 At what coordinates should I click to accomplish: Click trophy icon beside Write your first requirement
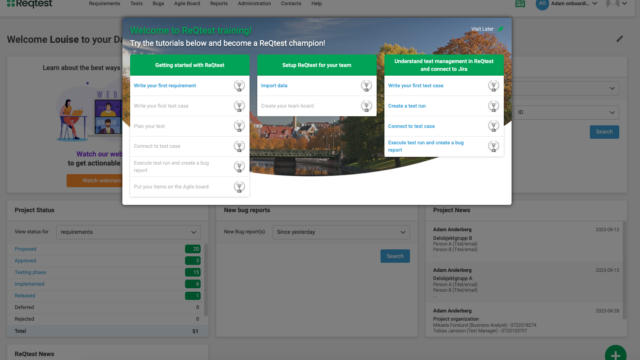[x=239, y=86]
